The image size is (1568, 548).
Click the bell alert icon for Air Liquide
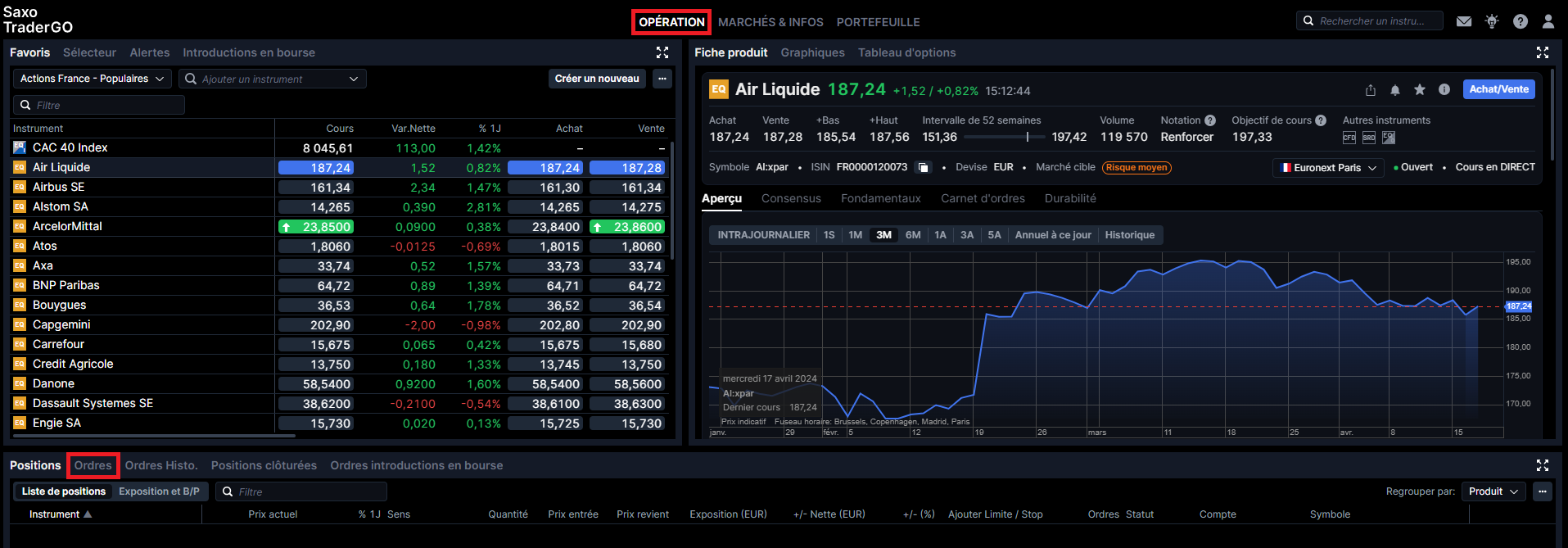1395,90
